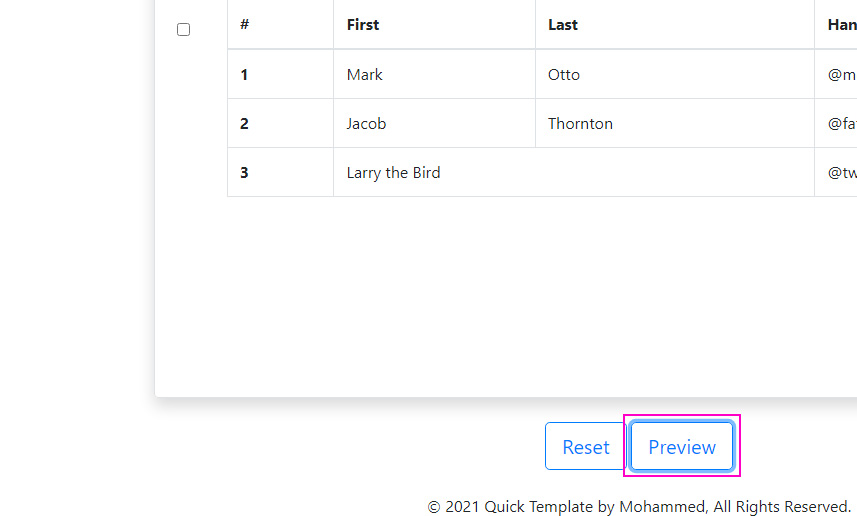Click the '#' column header
The width and height of the screenshot is (857, 516).
245,25
